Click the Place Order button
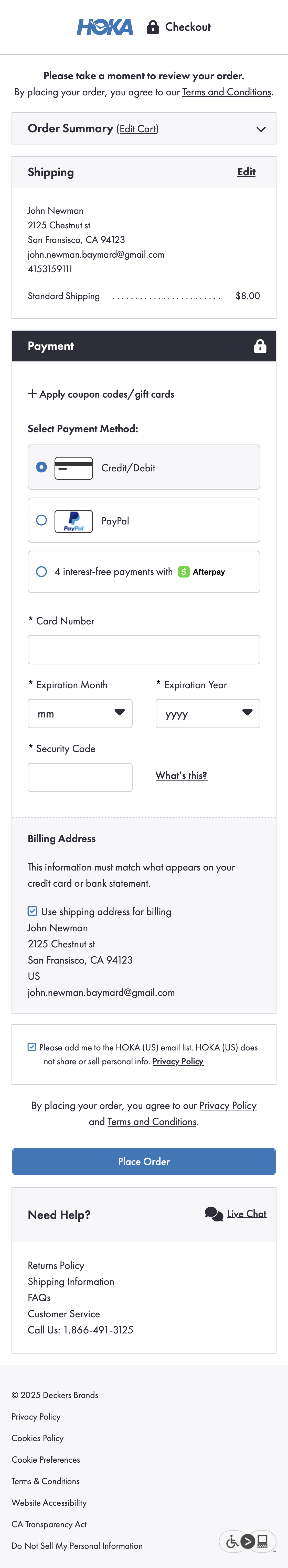The width and height of the screenshot is (288, 1568). (x=143, y=1161)
